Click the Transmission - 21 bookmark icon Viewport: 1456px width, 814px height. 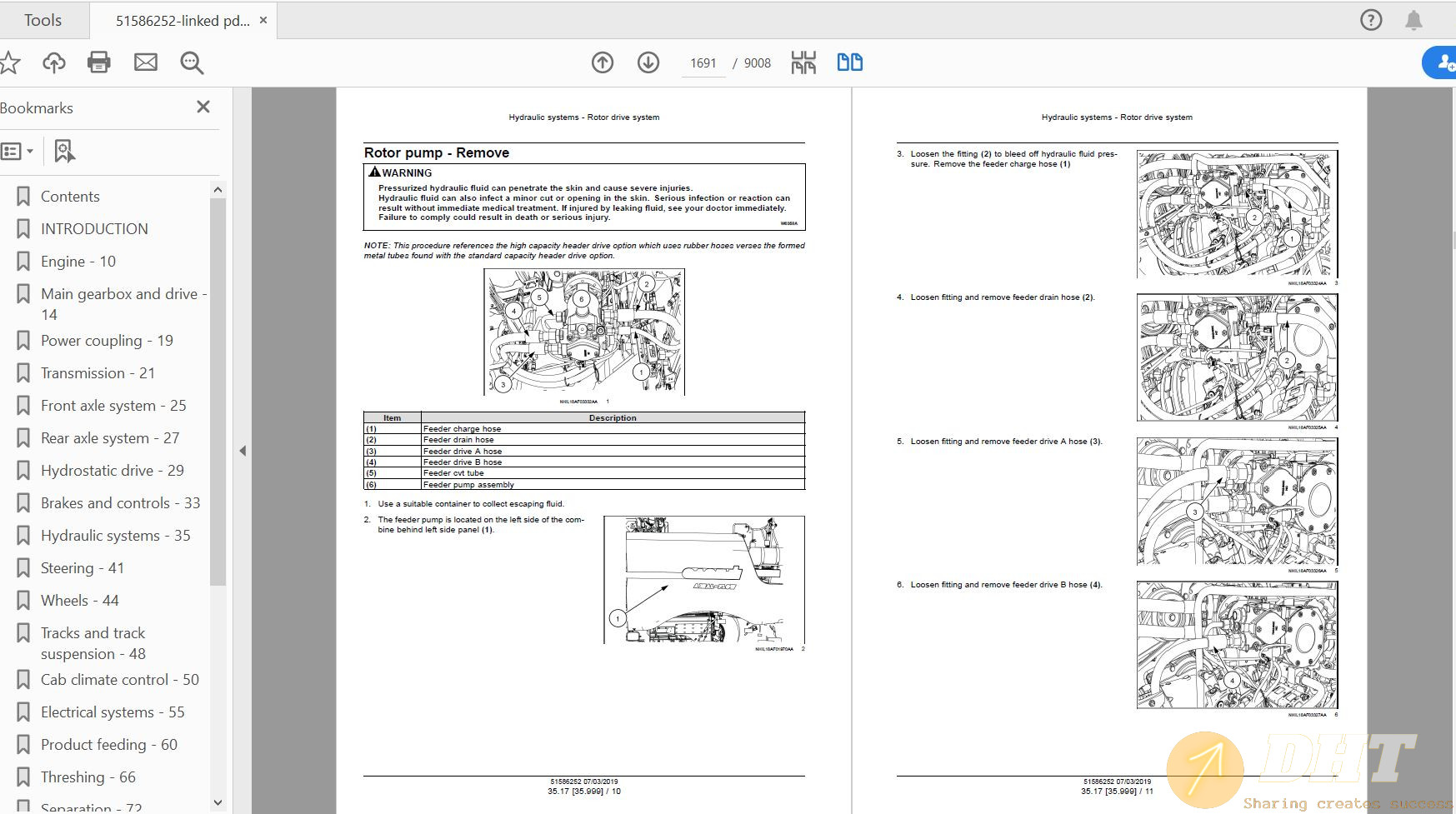point(23,373)
